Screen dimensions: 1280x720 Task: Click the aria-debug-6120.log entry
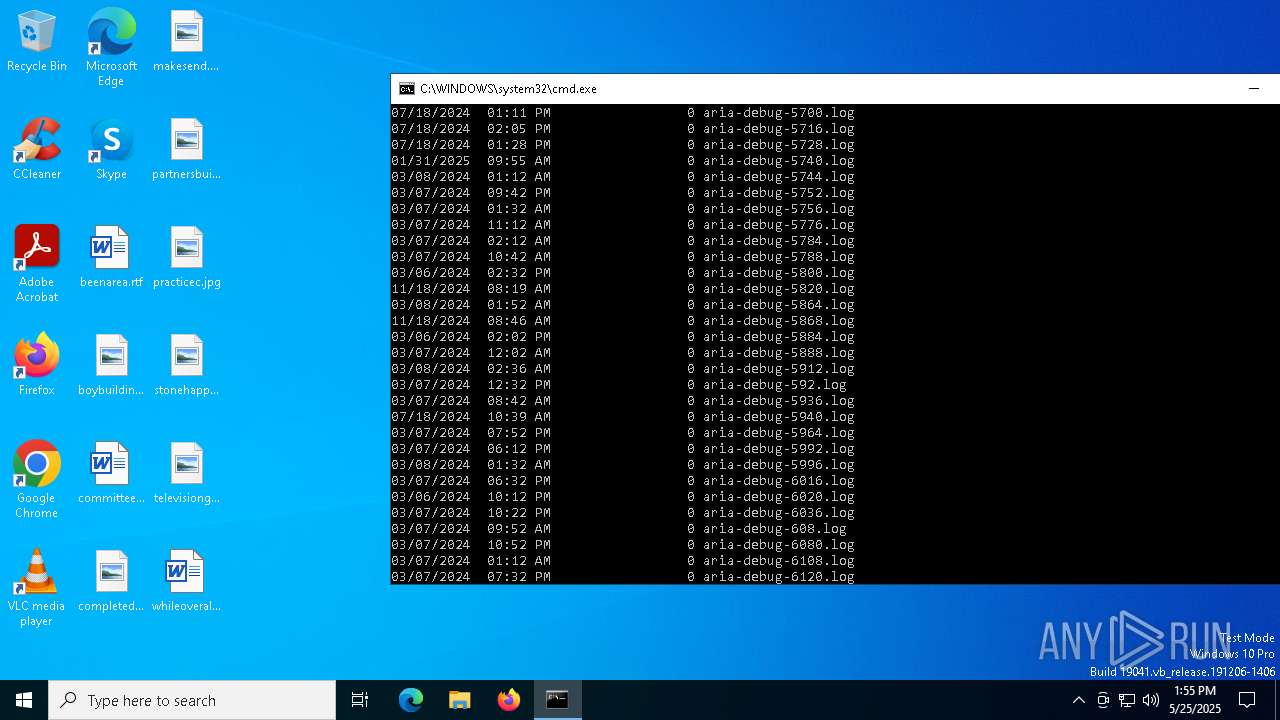coord(778,577)
